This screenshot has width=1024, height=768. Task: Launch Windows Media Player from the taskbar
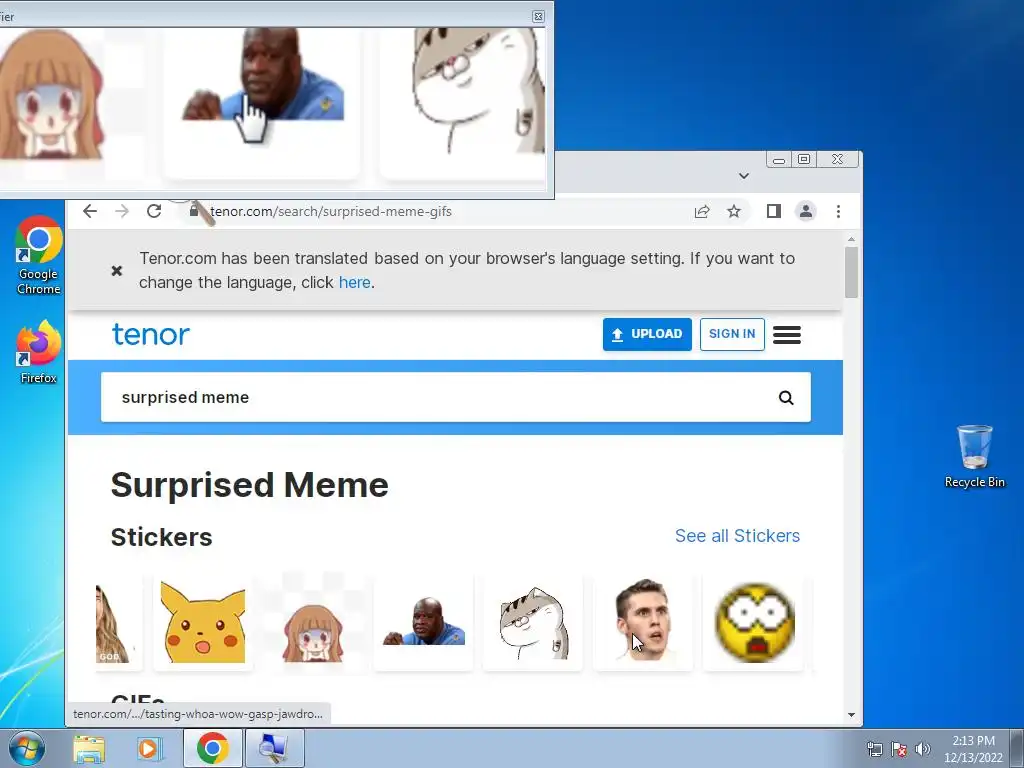(149, 748)
